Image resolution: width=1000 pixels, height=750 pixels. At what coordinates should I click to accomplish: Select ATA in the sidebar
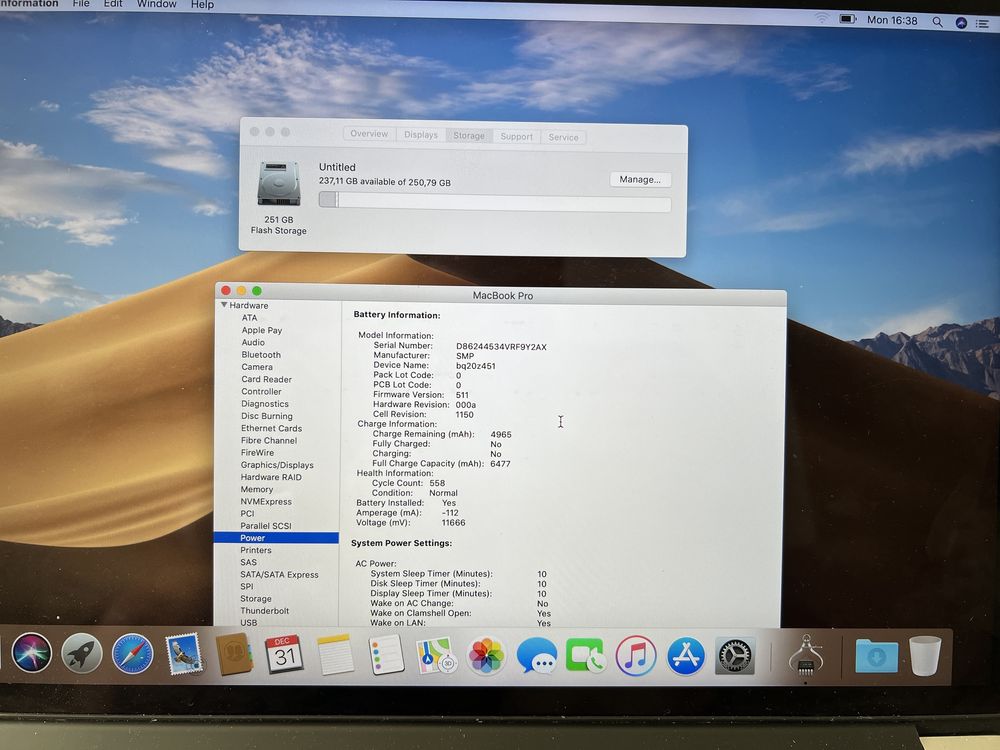click(x=249, y=318)
